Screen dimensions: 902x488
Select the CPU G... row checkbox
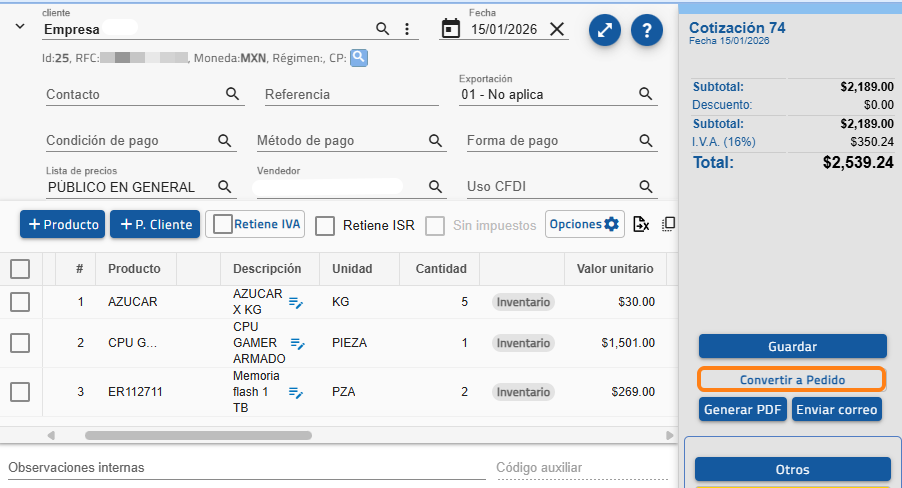pyautogui.click(x=20, y=343)
